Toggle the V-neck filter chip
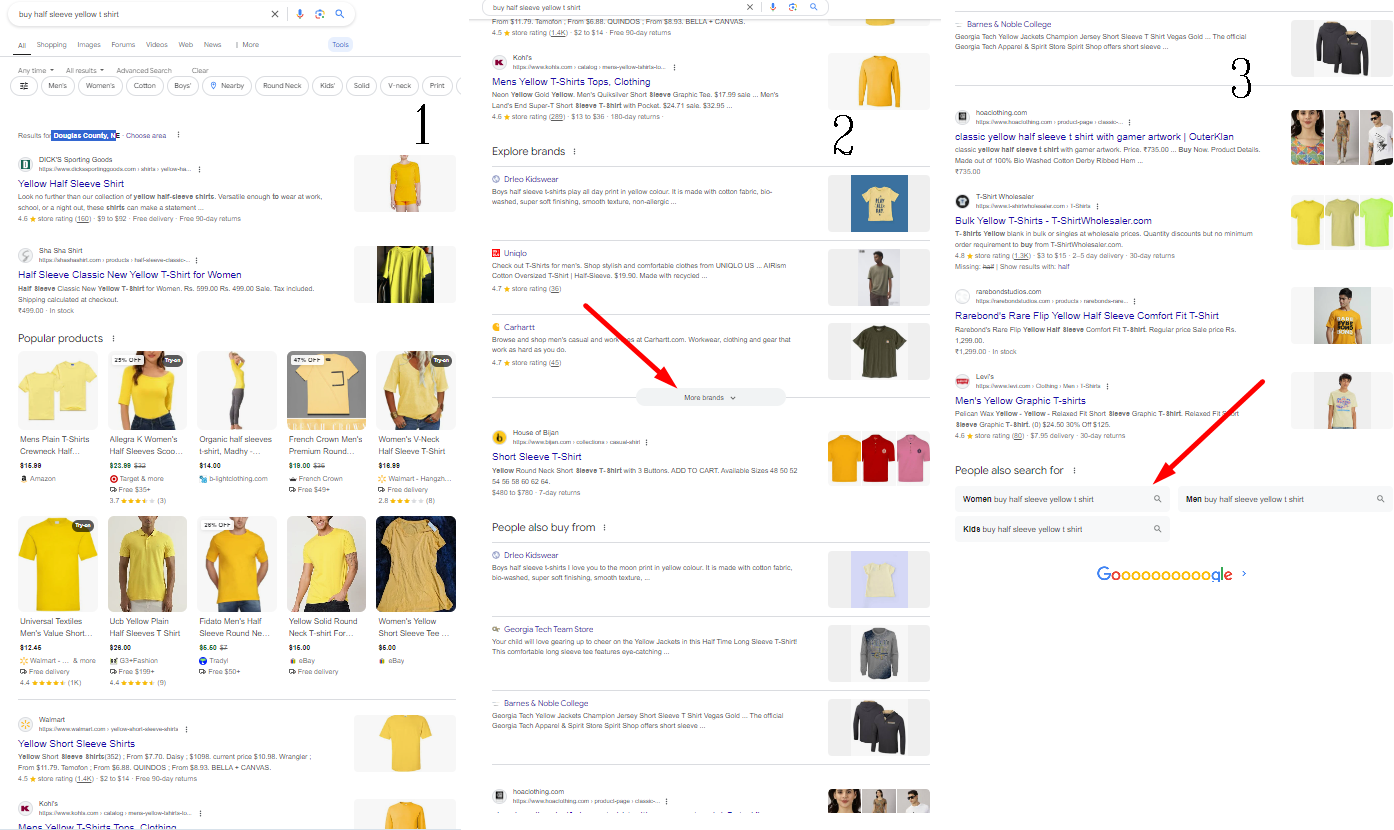The image size is (1394, 830). coord(400,86)
